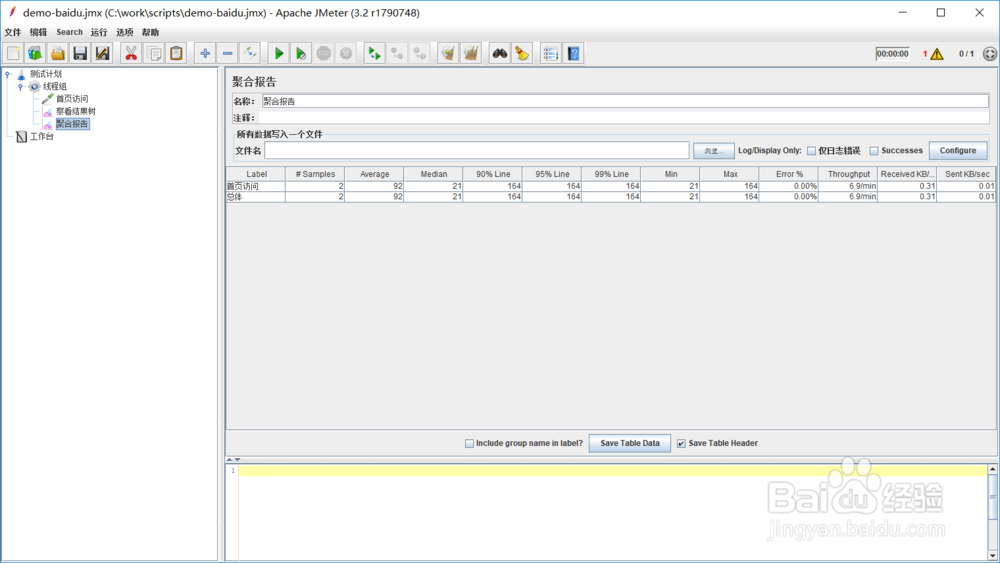The image size is (1000, 563).
Task: Select 线程组 in the tree
Action: [x=55, y=86]
